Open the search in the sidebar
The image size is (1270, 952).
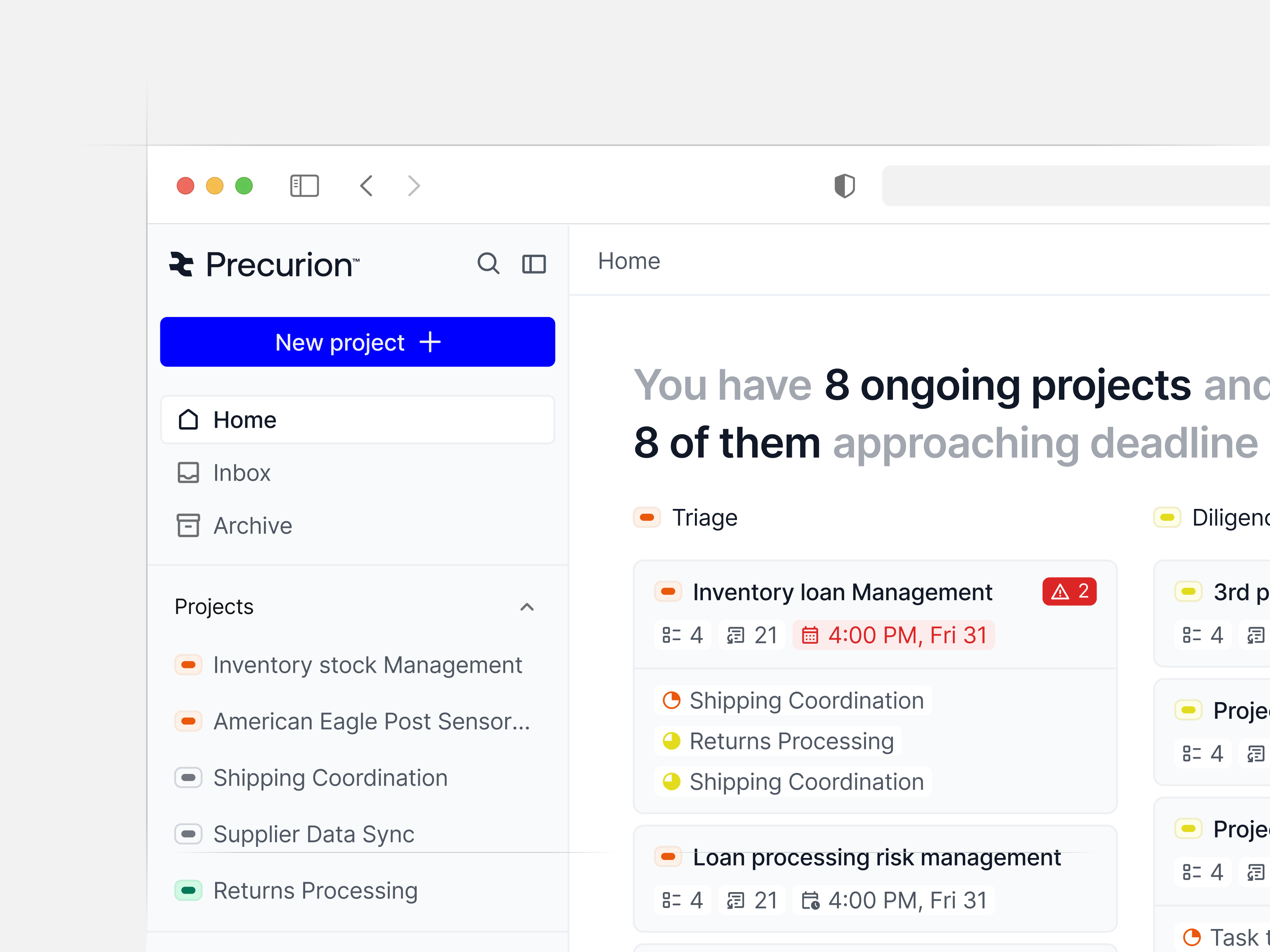487,264
